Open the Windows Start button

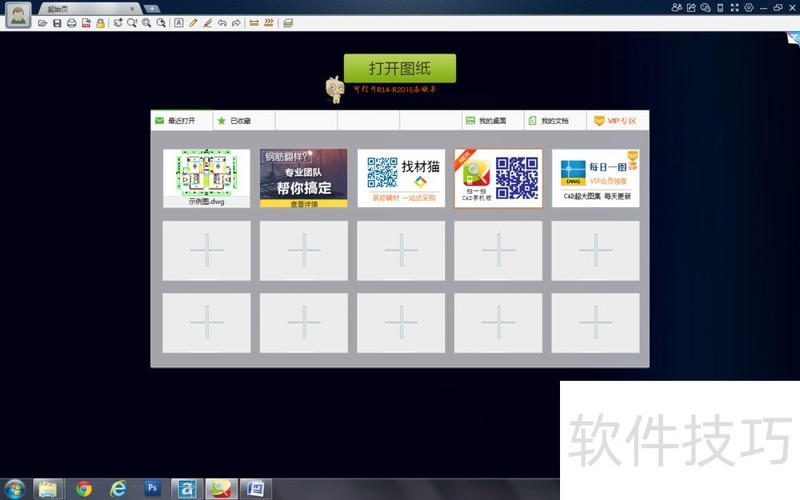click(15, 489)
